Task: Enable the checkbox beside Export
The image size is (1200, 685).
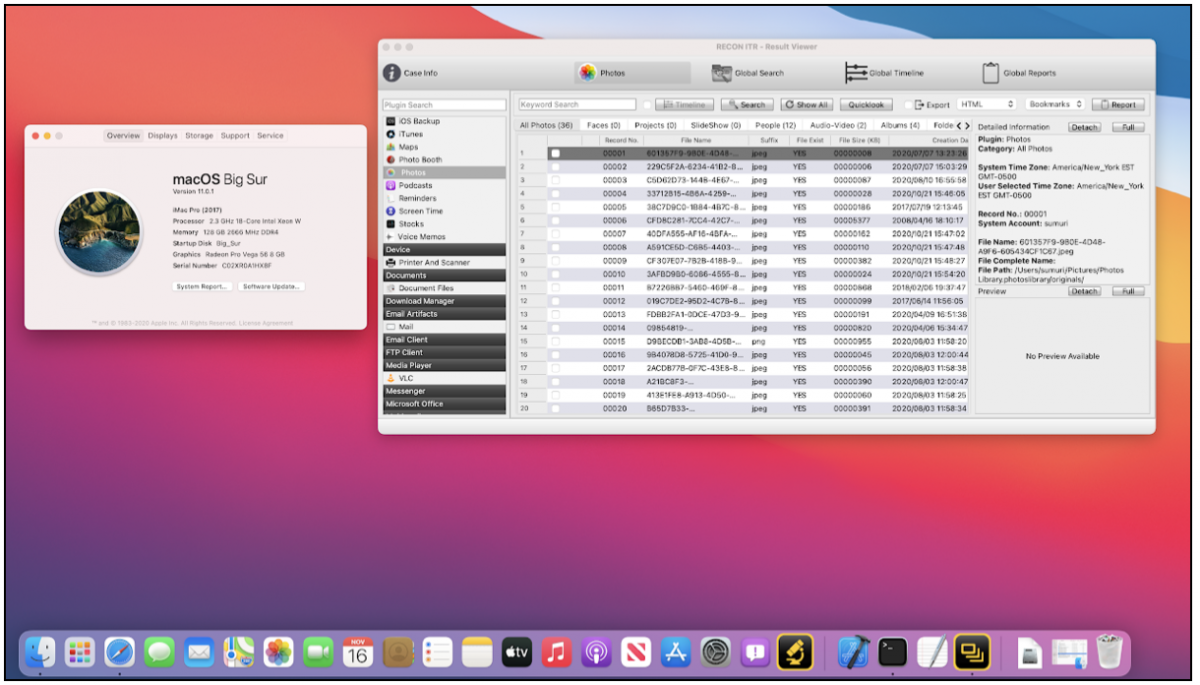Action: (x=908, y=105)
